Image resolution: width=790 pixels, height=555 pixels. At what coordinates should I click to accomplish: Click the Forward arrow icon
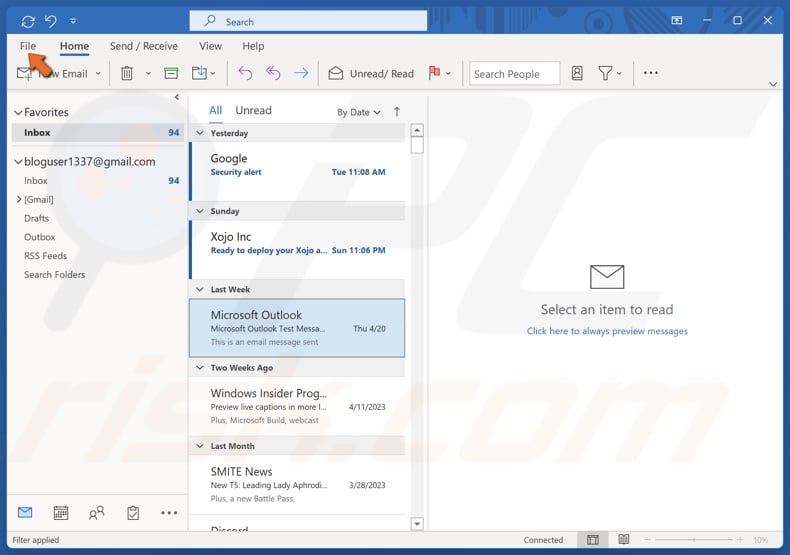(x=301, y=74)
